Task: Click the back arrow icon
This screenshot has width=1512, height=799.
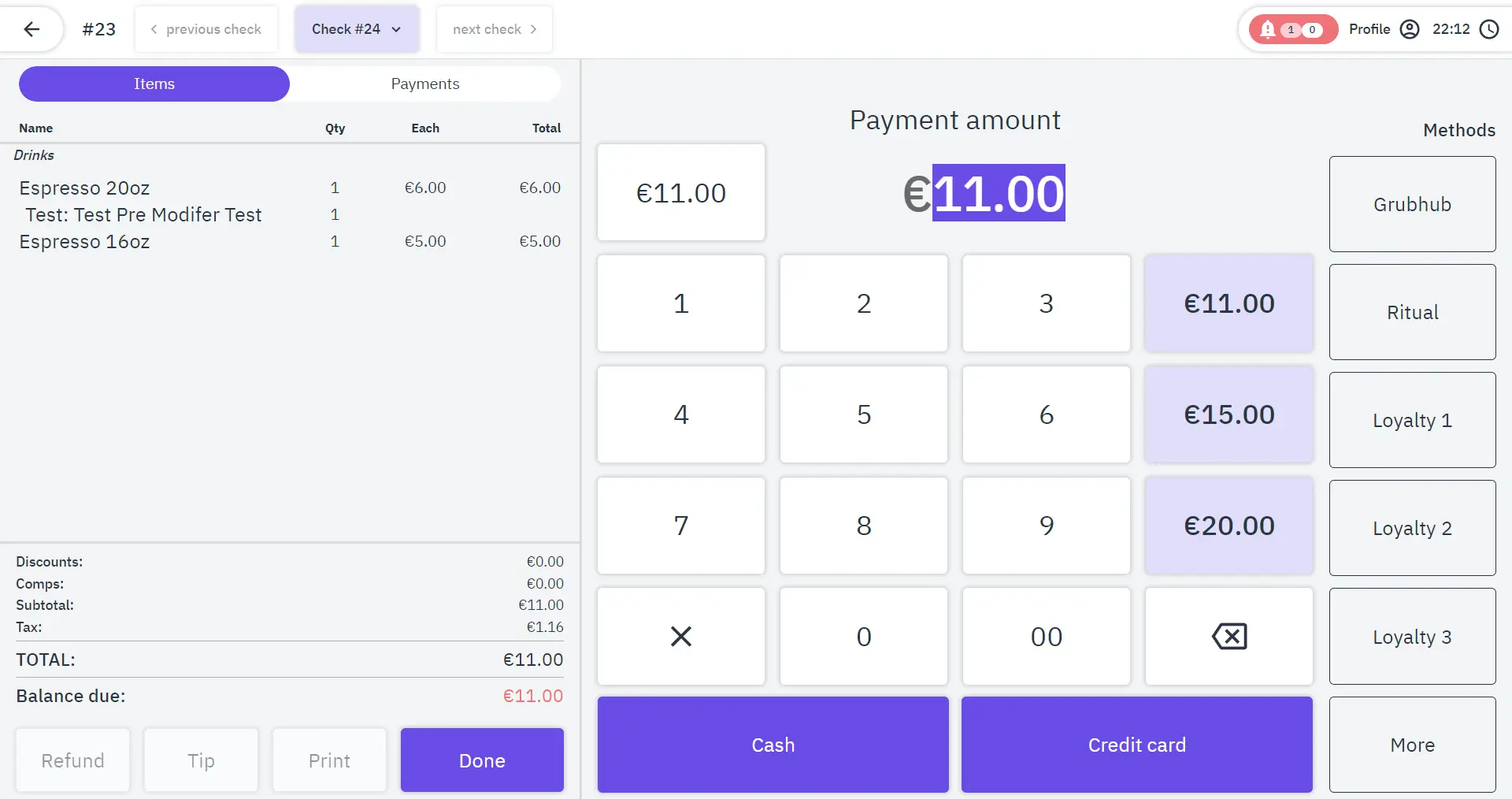Action: pyautogui.click(x=31, y=29)
